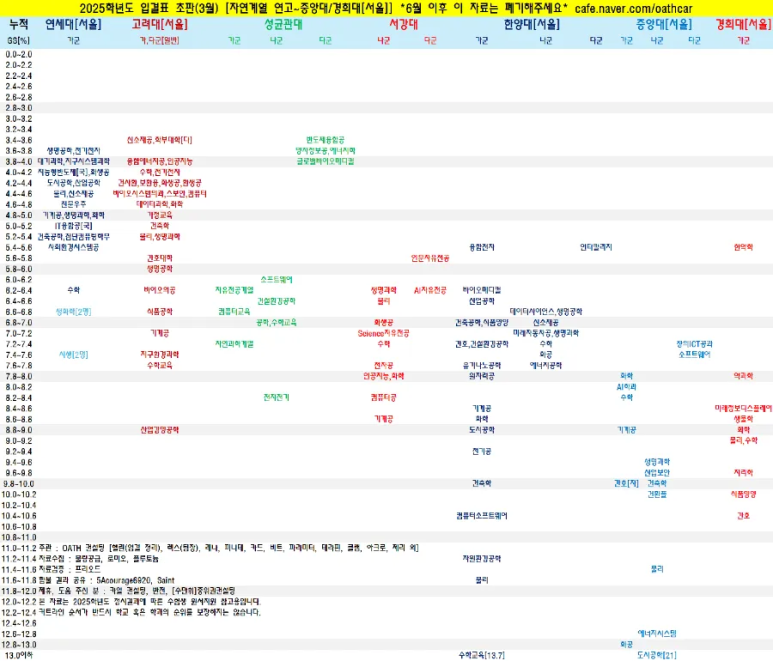Select the '컴퓨터공' cell under 서강대
Screen dimensions: 773x661
[384, 397]
